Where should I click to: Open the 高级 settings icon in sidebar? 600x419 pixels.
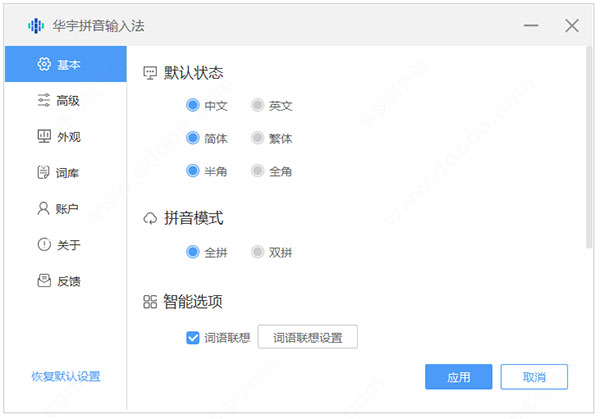43,100
